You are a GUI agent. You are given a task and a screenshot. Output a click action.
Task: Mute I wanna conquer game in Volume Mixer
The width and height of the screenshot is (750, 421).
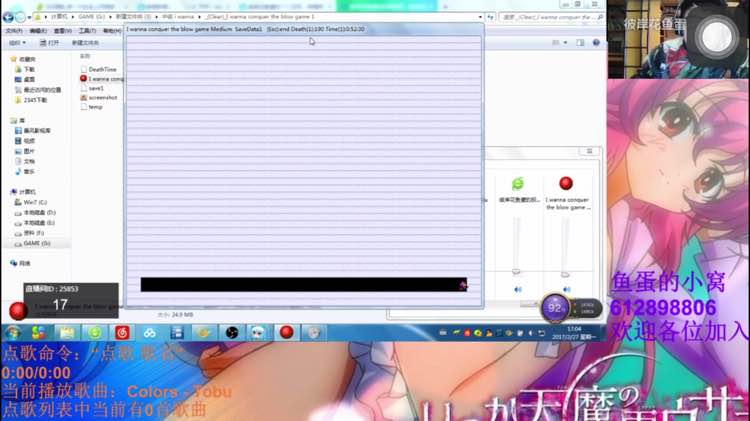567,289
